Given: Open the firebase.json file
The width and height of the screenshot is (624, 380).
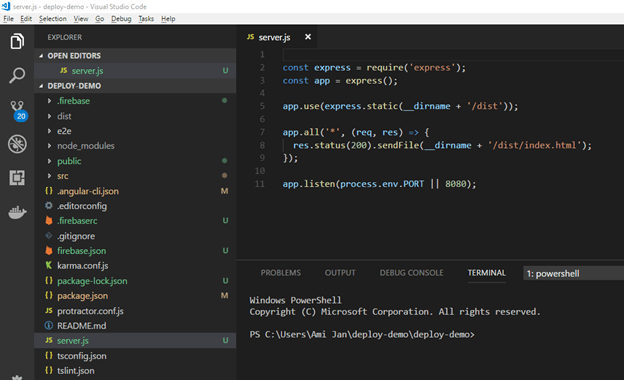Looking at the screenshot, I should 135,251.
